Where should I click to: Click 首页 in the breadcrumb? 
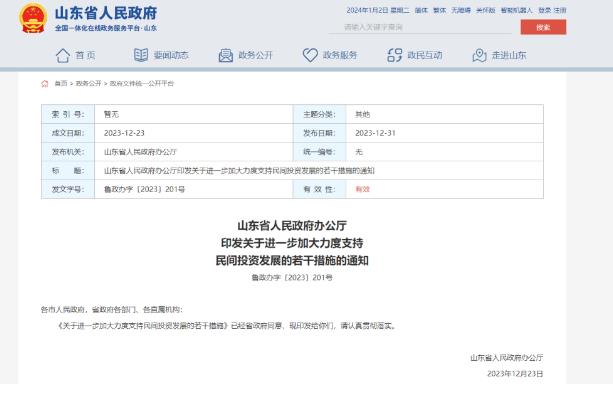tap(61, 83)
